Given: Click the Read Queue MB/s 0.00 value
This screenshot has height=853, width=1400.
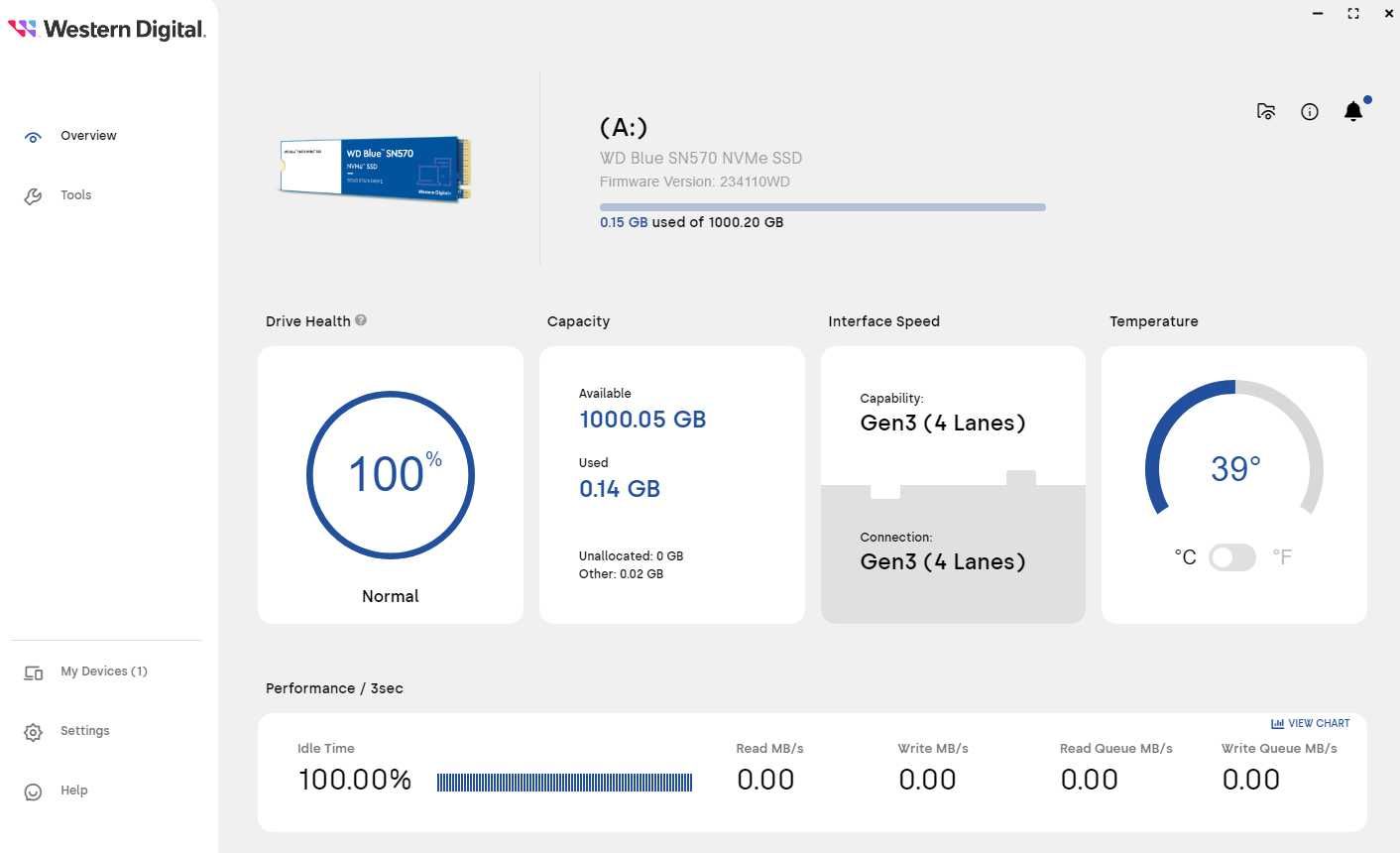Looking at the screenshot, I should (x=1089, y=780).
